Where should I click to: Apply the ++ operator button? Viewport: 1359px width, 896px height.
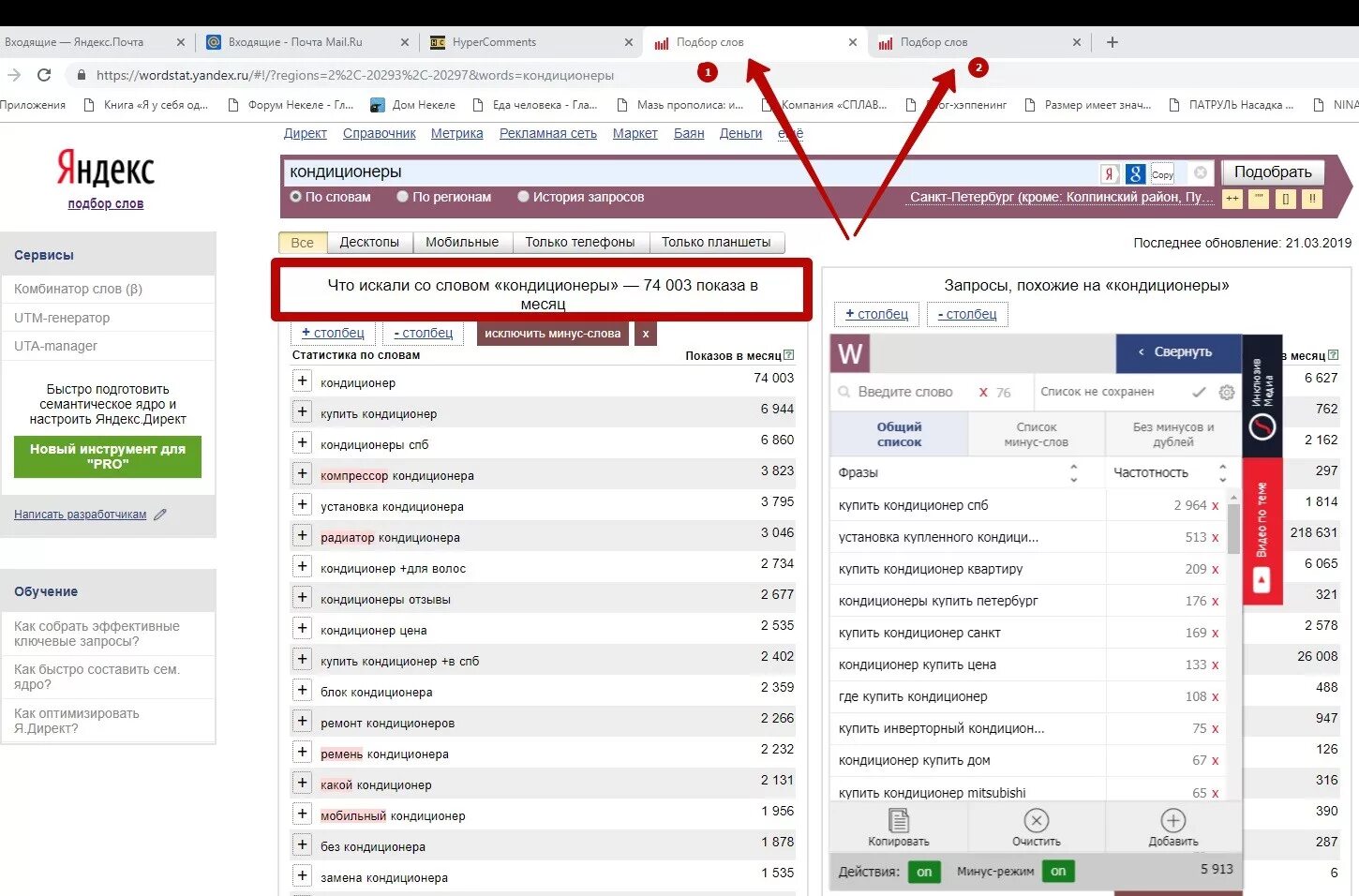click(1232, 198)
